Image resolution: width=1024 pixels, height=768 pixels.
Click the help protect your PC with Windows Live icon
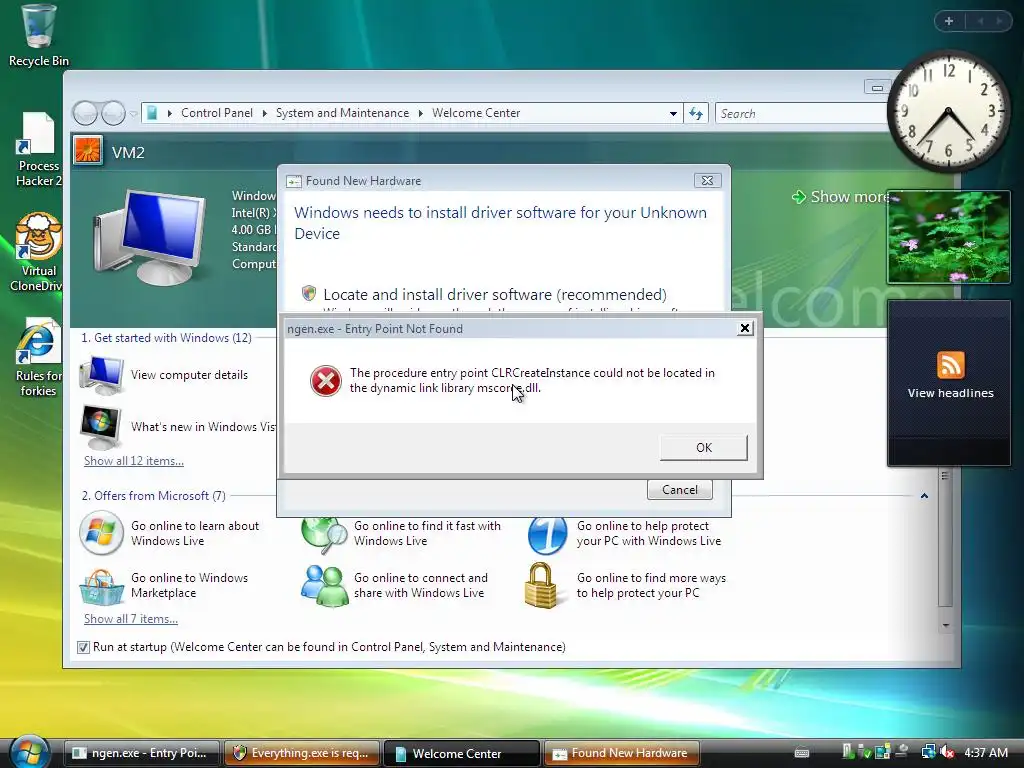pos(547,535)
